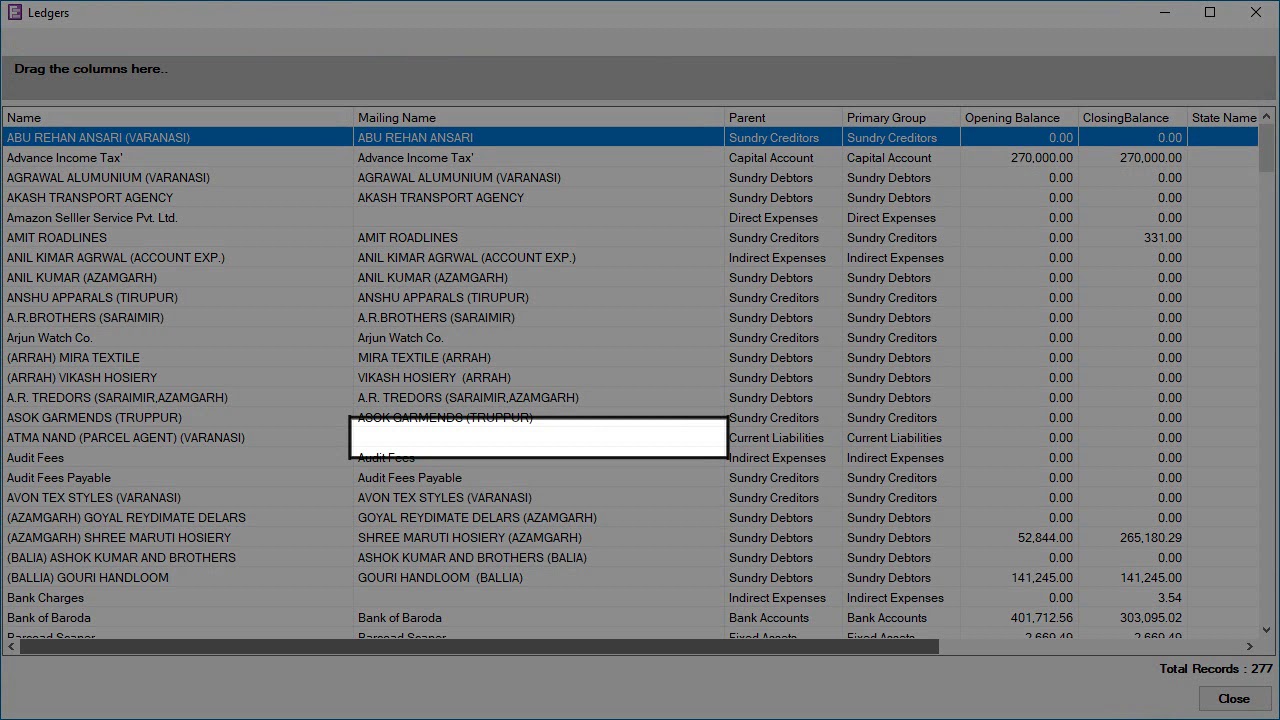This screenshot has width=1280, height=720.
Task: Click the Total Records : 277 label
Action: 1215,668
